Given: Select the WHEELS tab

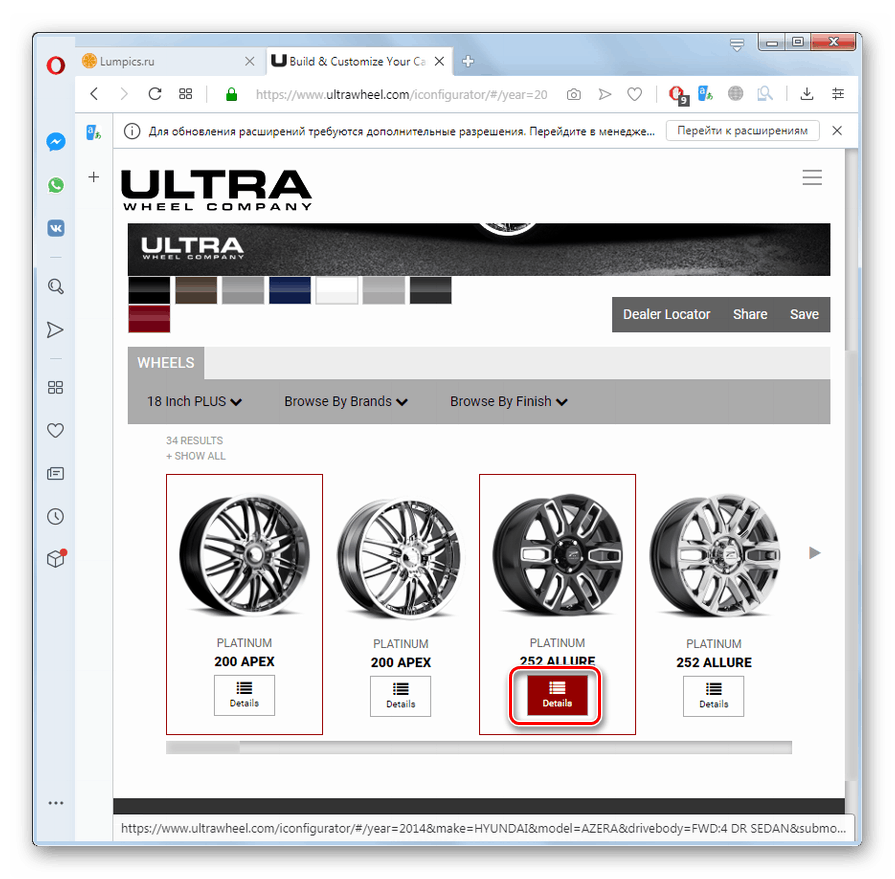Looking at the screenshot, I should tap(165, 362).
